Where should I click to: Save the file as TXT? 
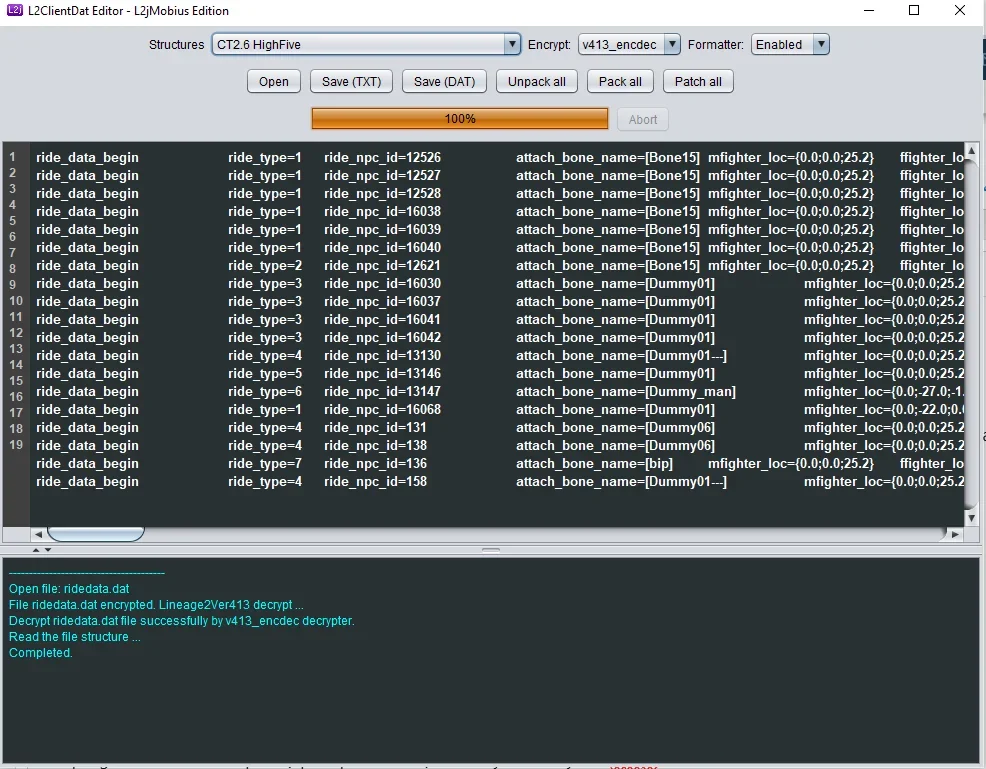coord(352,82)
